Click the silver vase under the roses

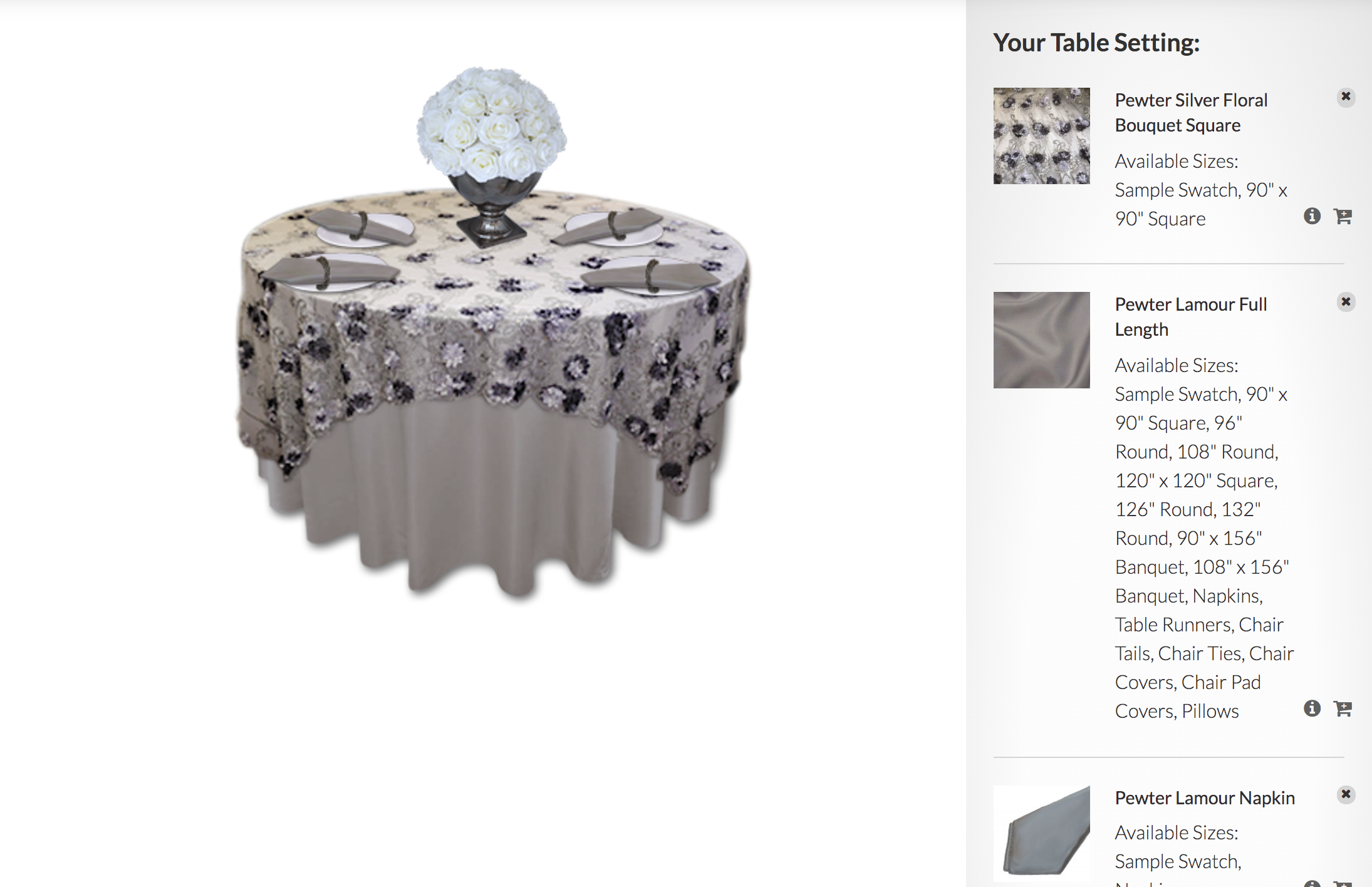tap(493, 210)
